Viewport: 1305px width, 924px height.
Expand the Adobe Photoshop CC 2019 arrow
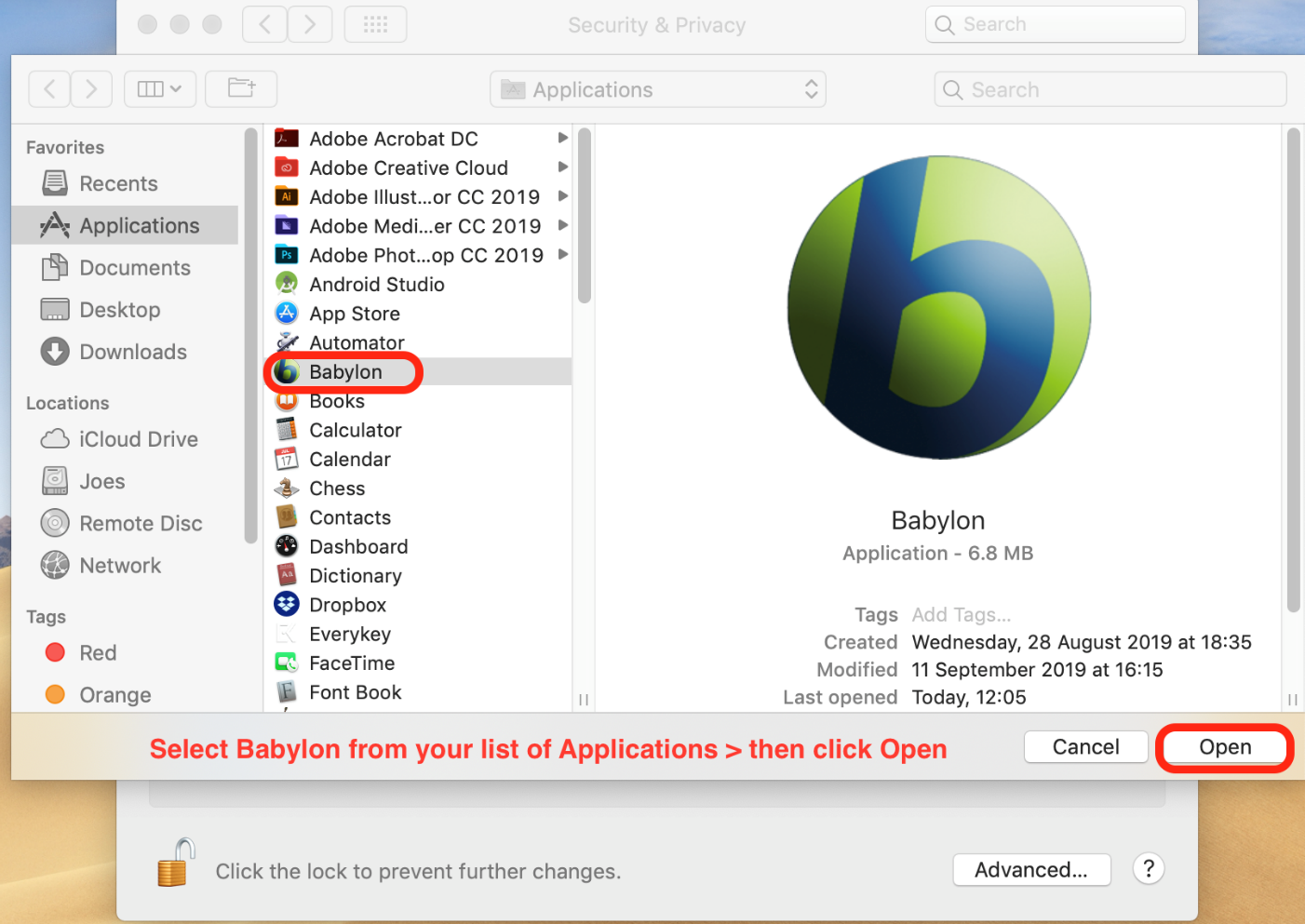(x=563, y=254)
